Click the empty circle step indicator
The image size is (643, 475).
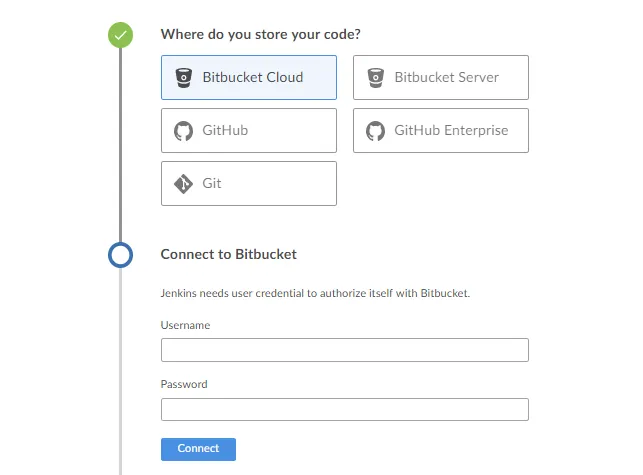click(120, 255)
